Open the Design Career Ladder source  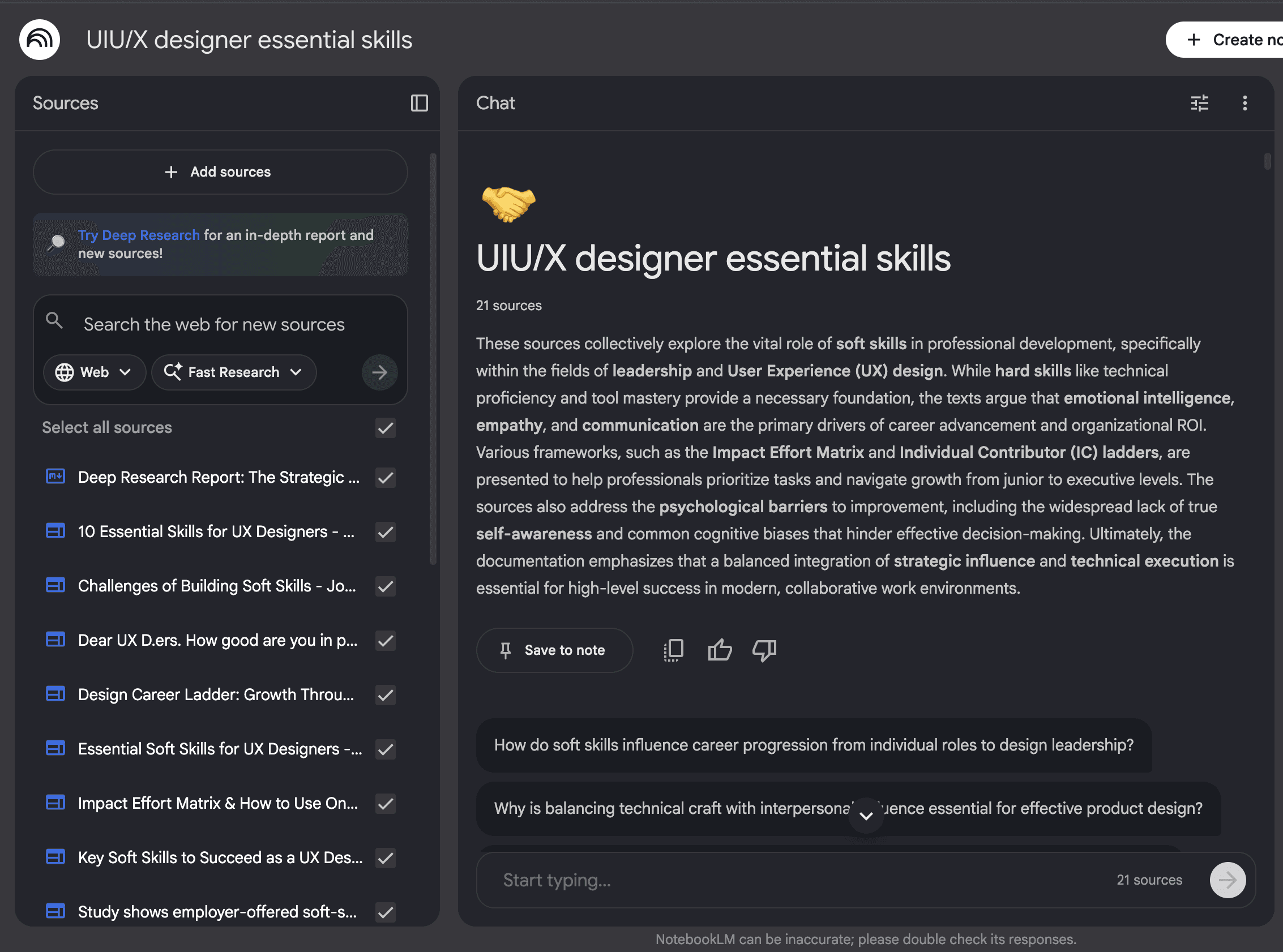216,694
